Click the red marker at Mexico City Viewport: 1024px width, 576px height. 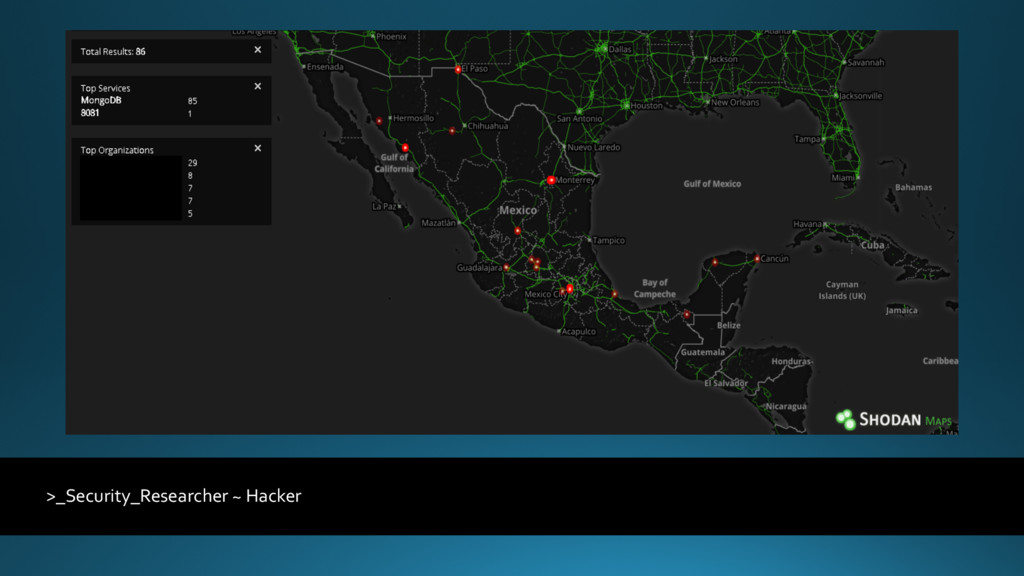569,288
